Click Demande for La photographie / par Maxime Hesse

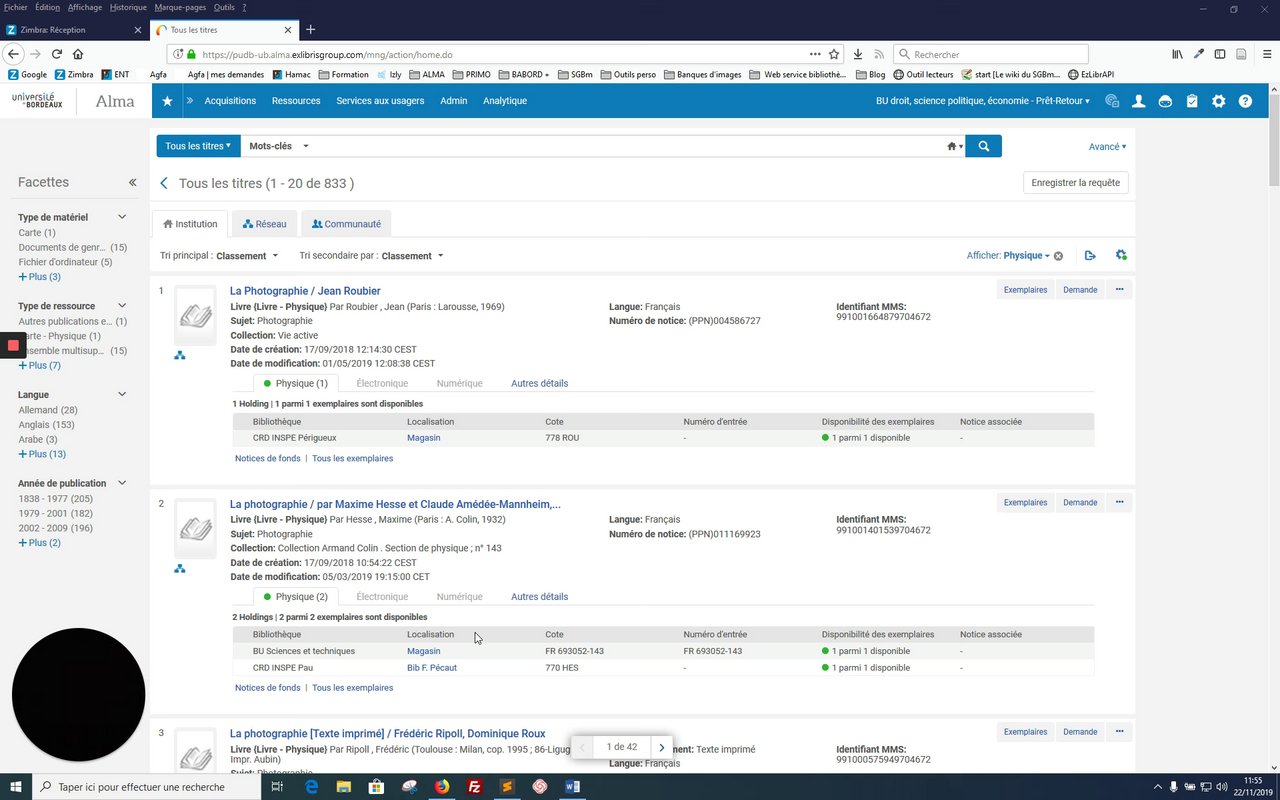tap(1080, 503)
